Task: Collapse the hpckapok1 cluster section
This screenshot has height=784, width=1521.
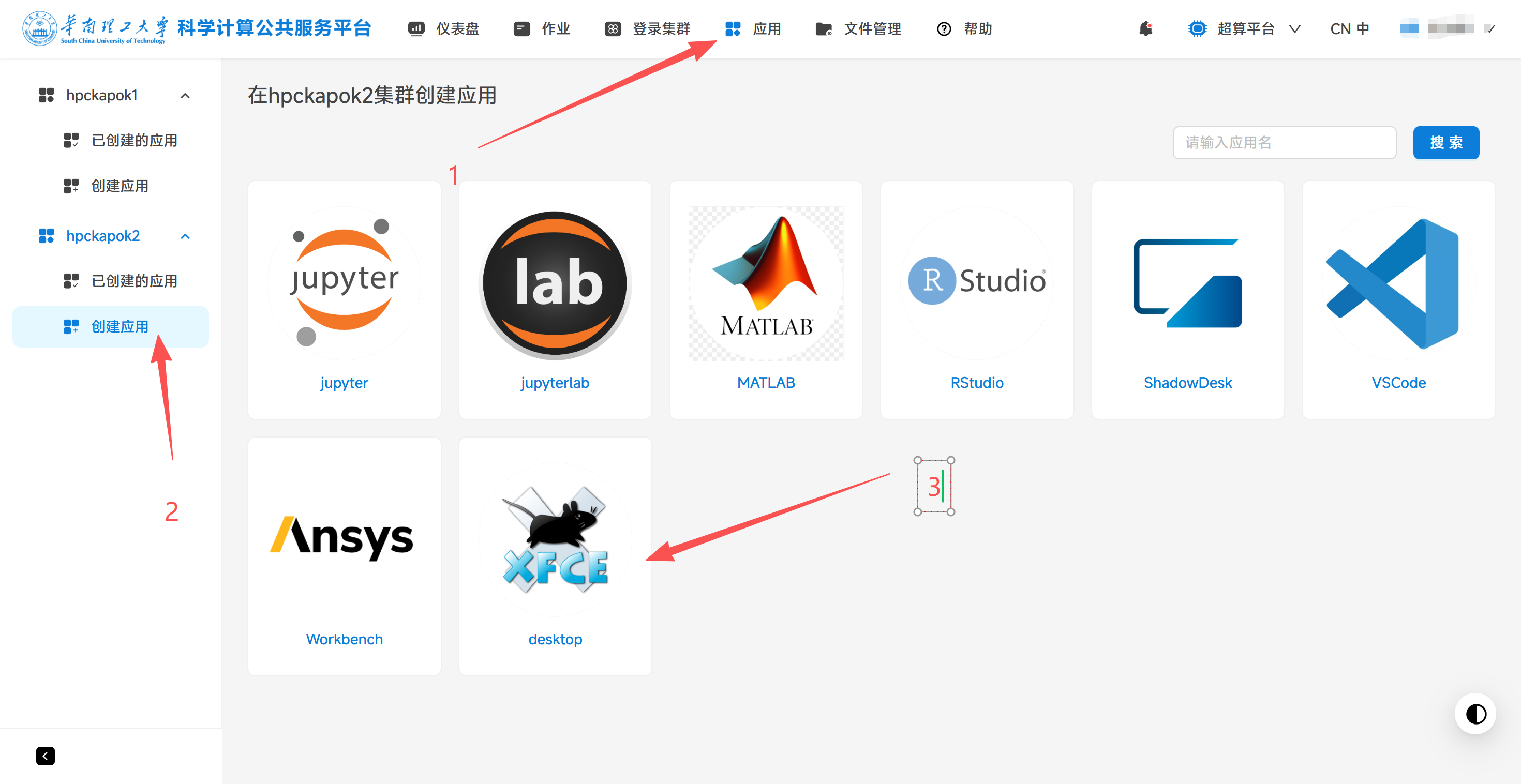Action: 185,96
